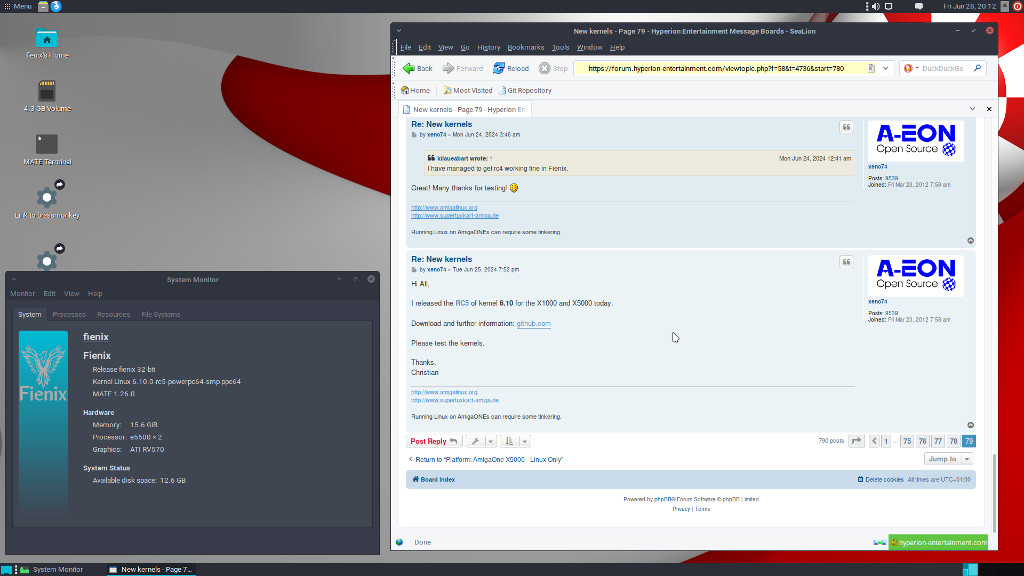The width and height of the screenshot is (1024, 576).
Task: Click the Stop button in browser toolbar
Action: (x=553, y=68)
